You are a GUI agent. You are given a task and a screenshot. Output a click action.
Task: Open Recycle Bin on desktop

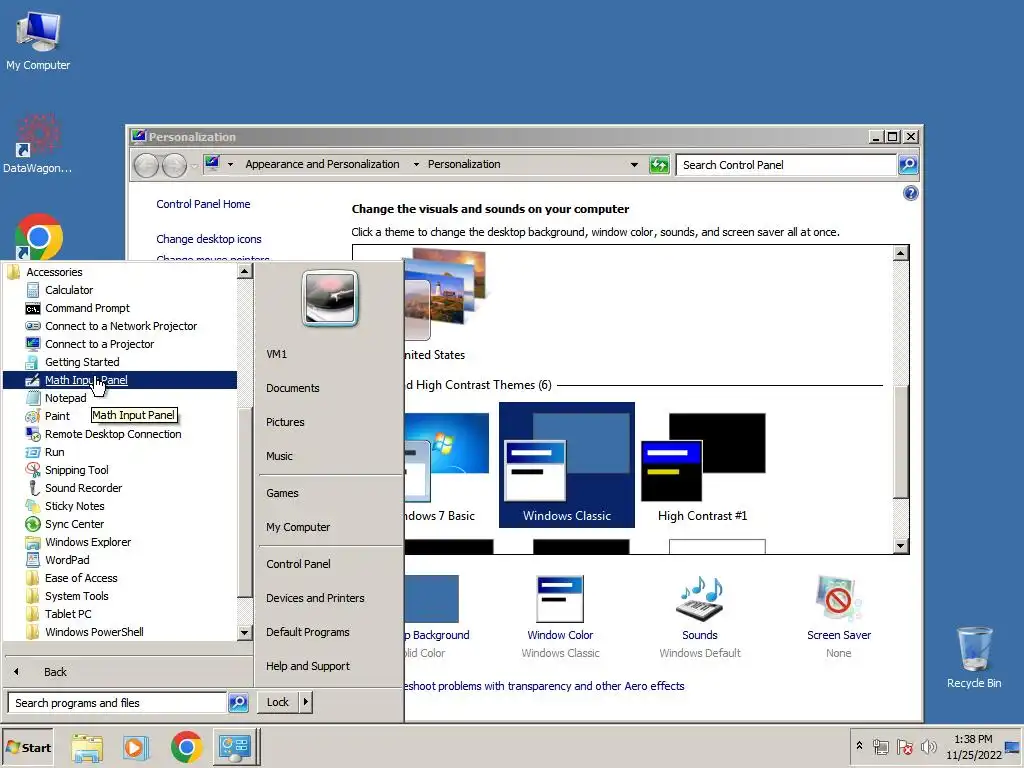tap(974, 656)
